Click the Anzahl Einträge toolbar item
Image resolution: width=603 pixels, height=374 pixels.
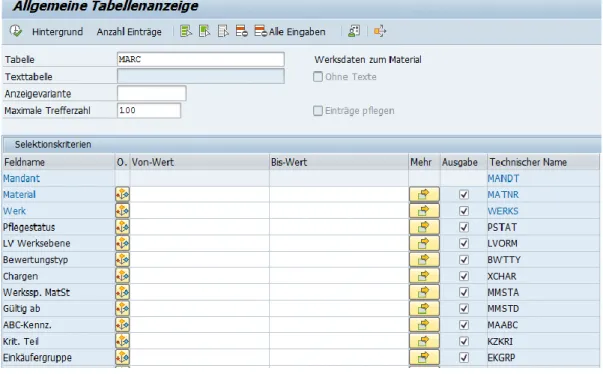(129, 32)
